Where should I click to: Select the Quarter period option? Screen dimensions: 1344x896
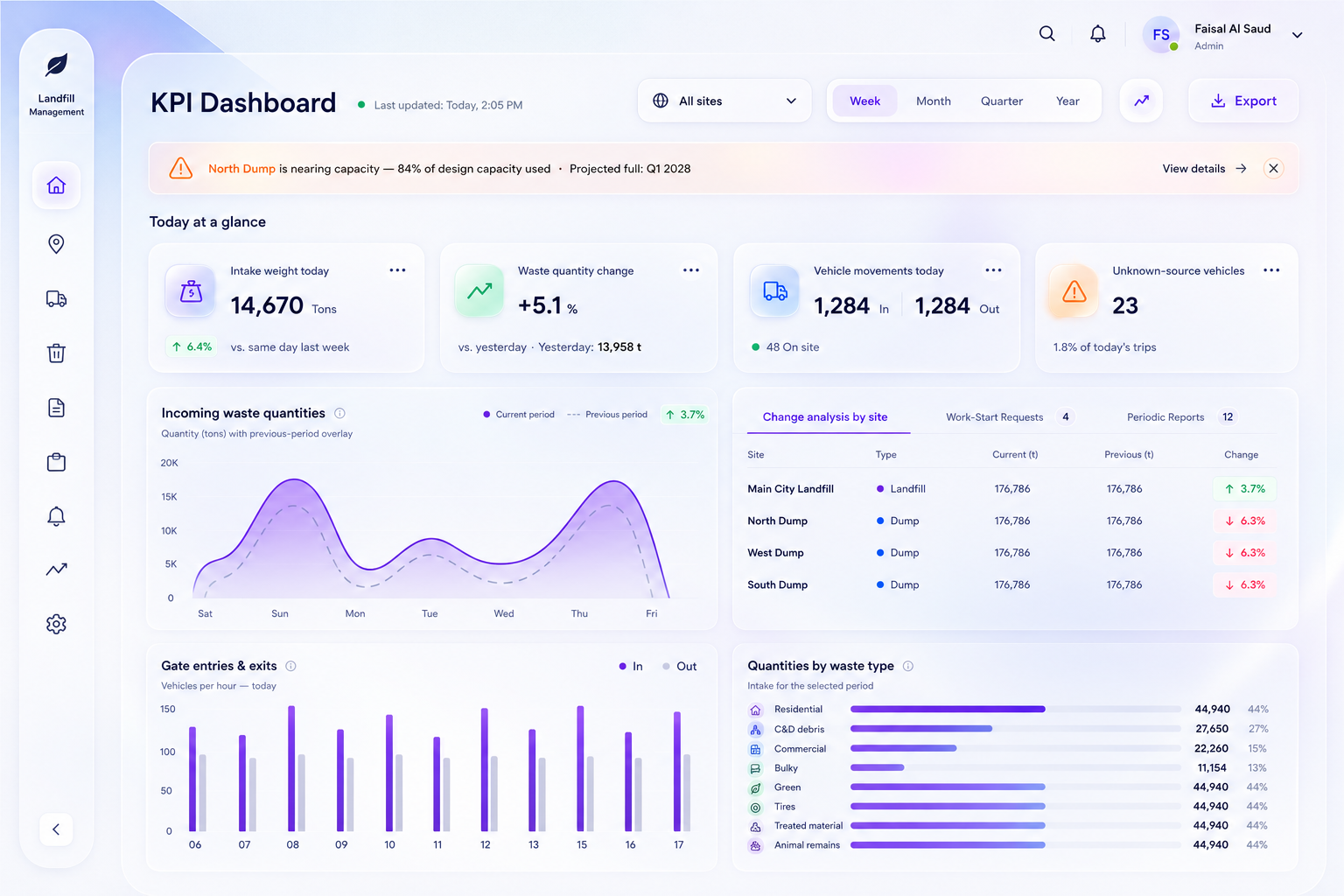tap(1001, 101)
